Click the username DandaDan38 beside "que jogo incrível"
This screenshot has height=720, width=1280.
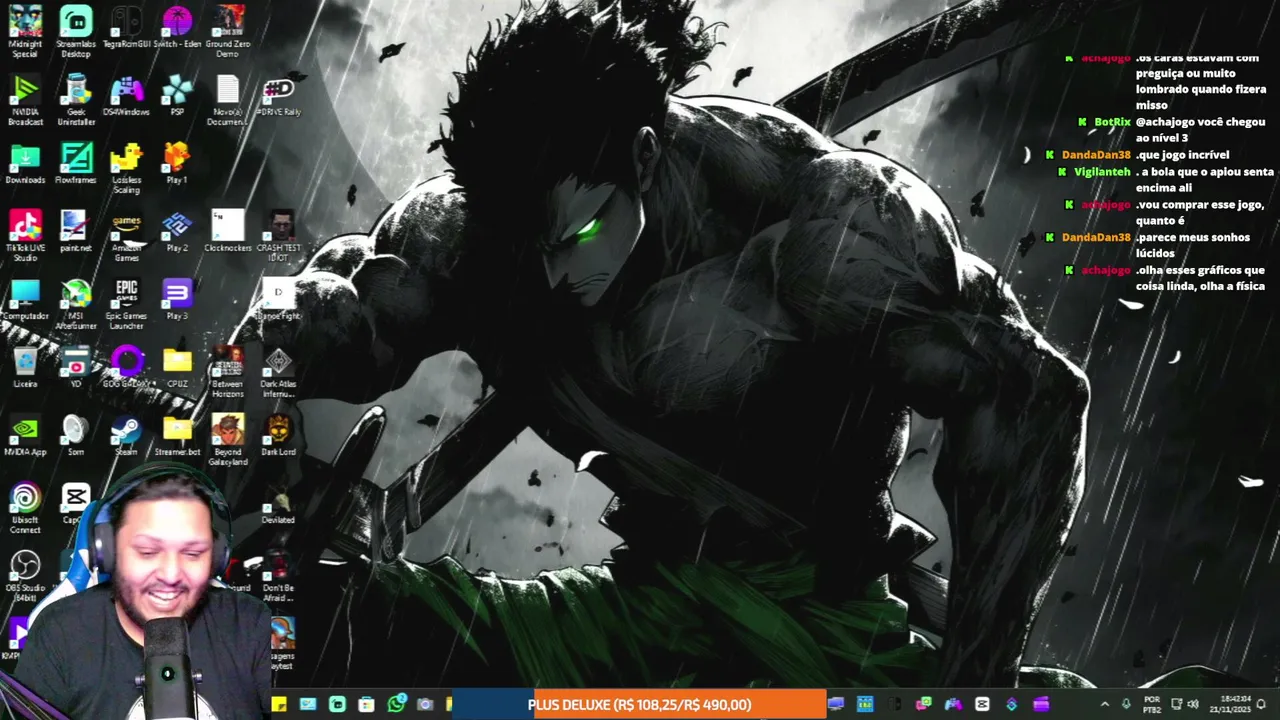(x=1096, y=155)
